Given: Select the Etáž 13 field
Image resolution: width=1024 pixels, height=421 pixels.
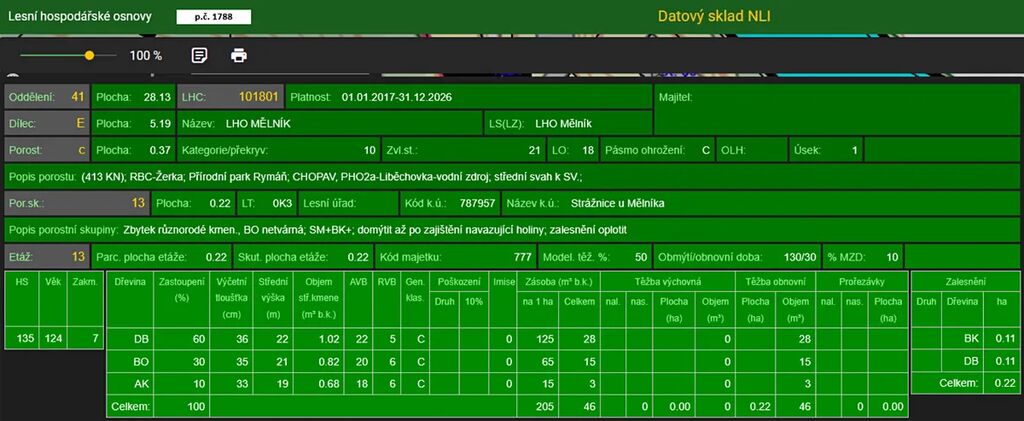Looking at the screenshot, I should tap(47, 256).
